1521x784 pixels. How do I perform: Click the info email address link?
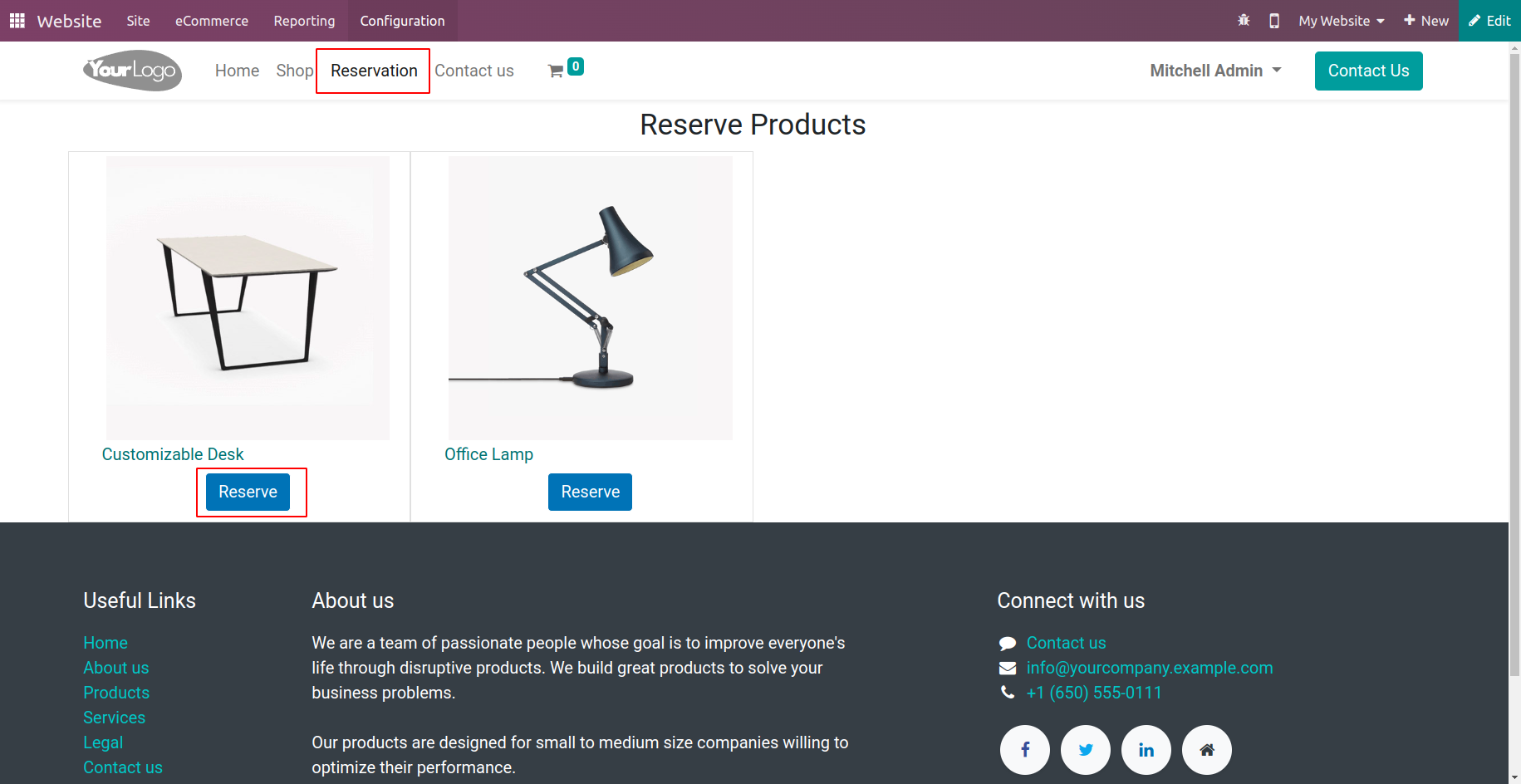pyautogui.click(x=1149, y=668)
